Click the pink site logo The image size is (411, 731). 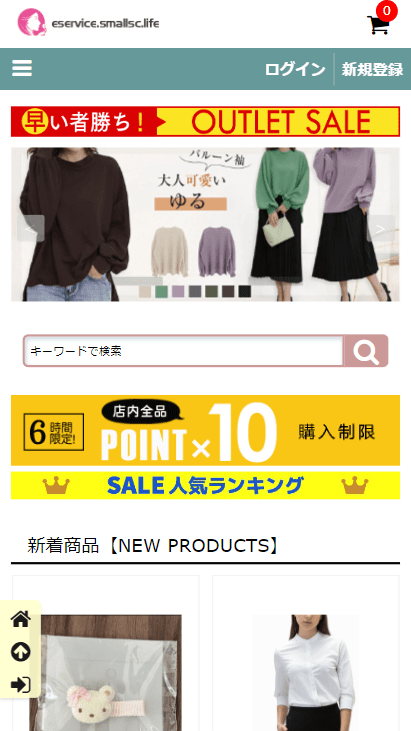(x=32, y=22)
